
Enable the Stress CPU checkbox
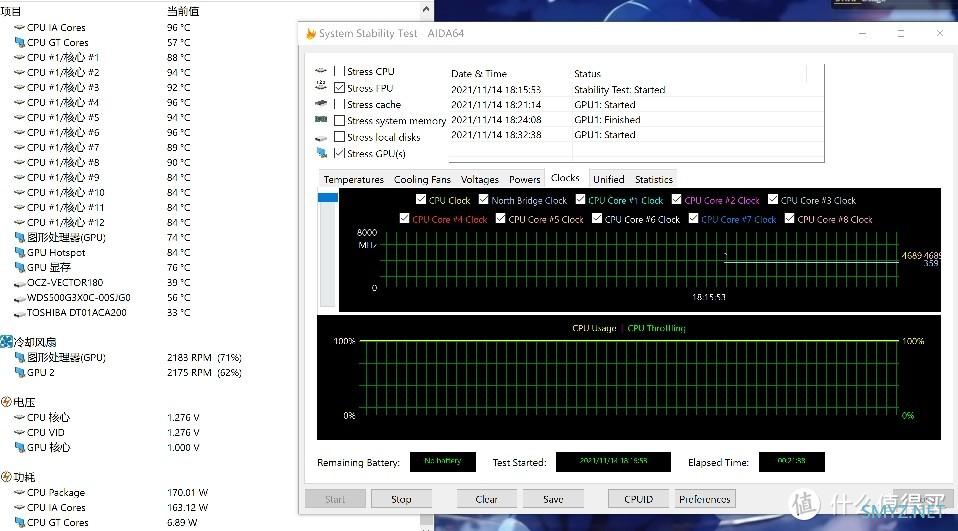click(340, 71)
